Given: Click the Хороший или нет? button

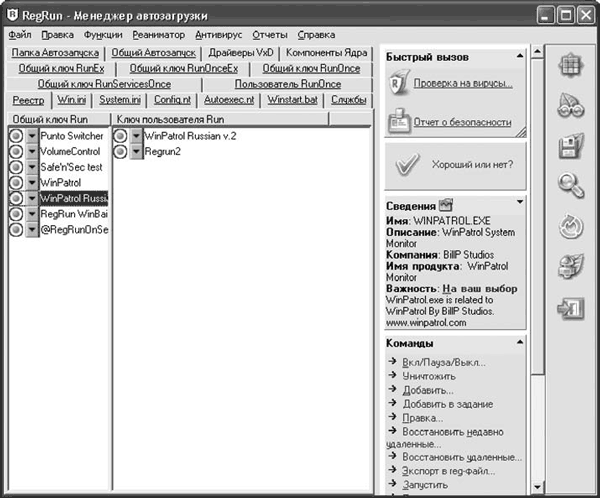Looking at the screenshot, I should coord(455,165).
